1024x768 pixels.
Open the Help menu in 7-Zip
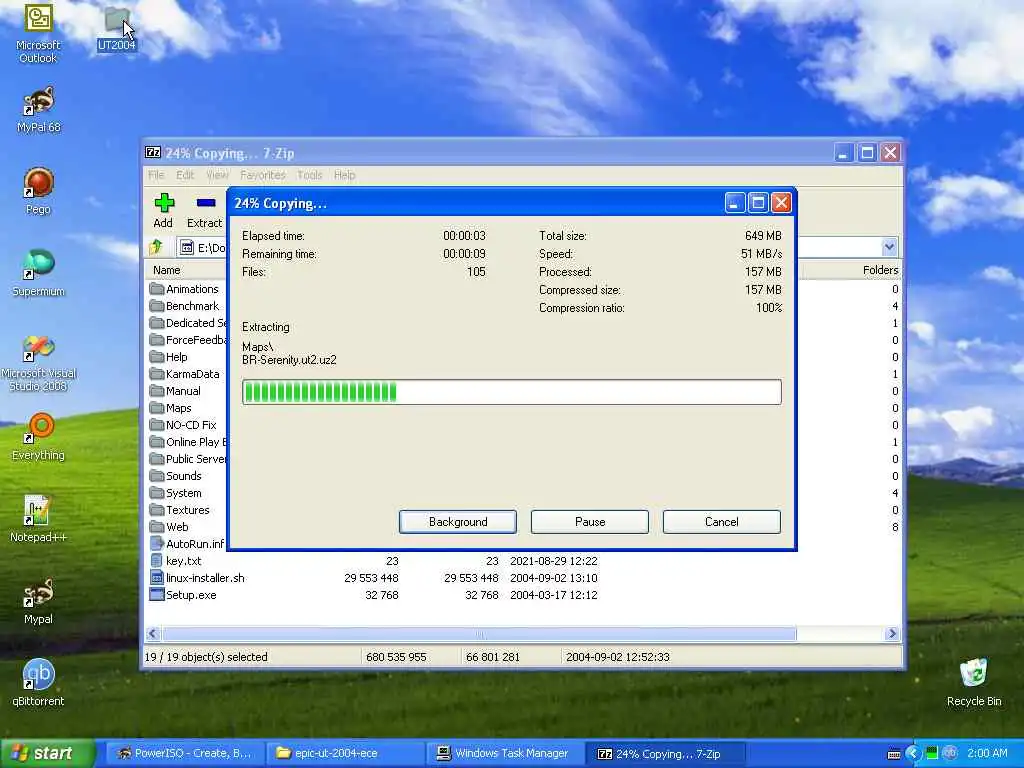(x=345, y=175)
